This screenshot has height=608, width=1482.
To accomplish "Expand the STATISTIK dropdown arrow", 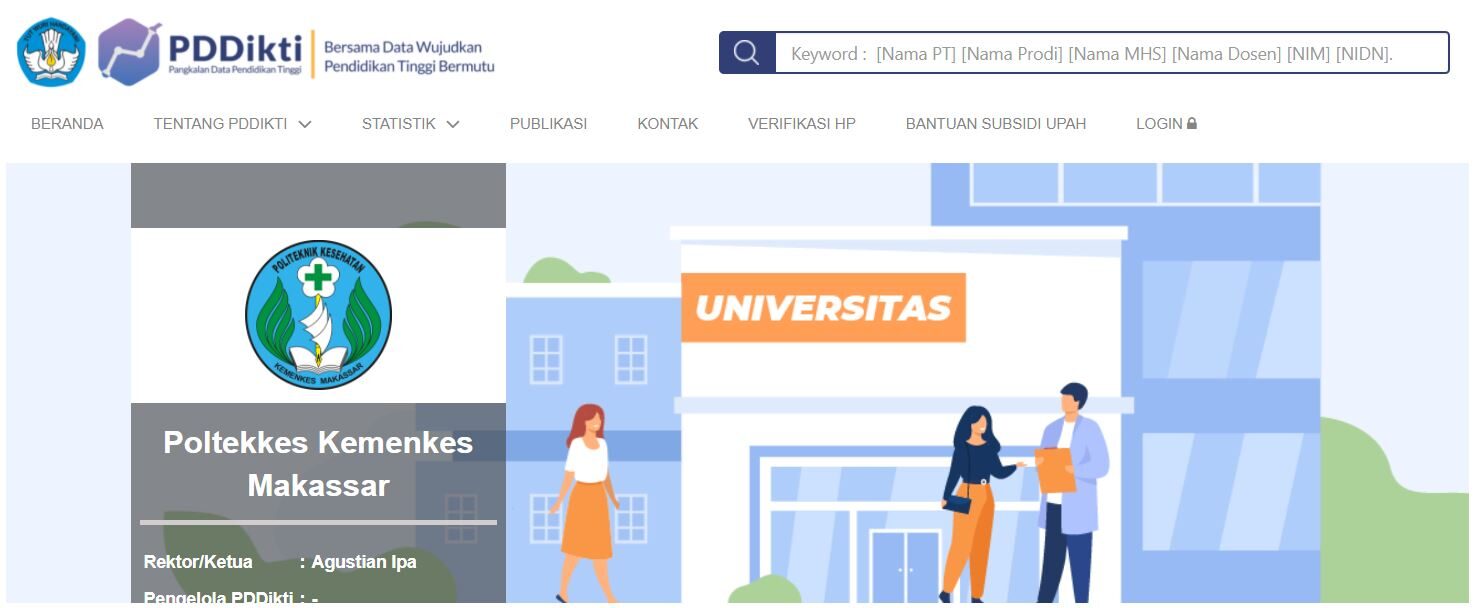I will pyautogui.click(x=453, y=124).
